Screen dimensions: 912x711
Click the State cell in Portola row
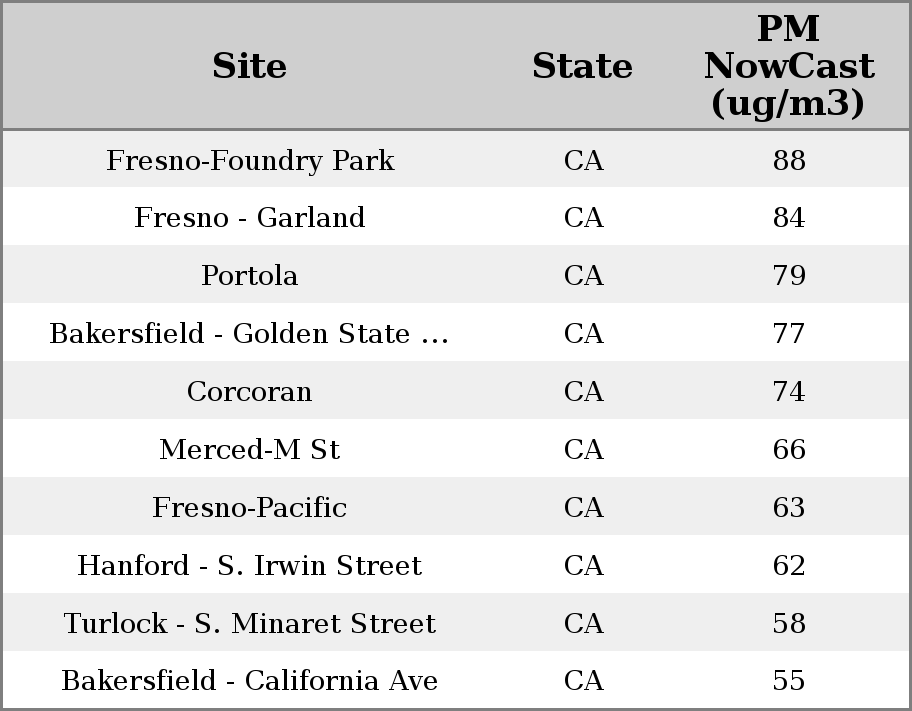coord(584,276)
